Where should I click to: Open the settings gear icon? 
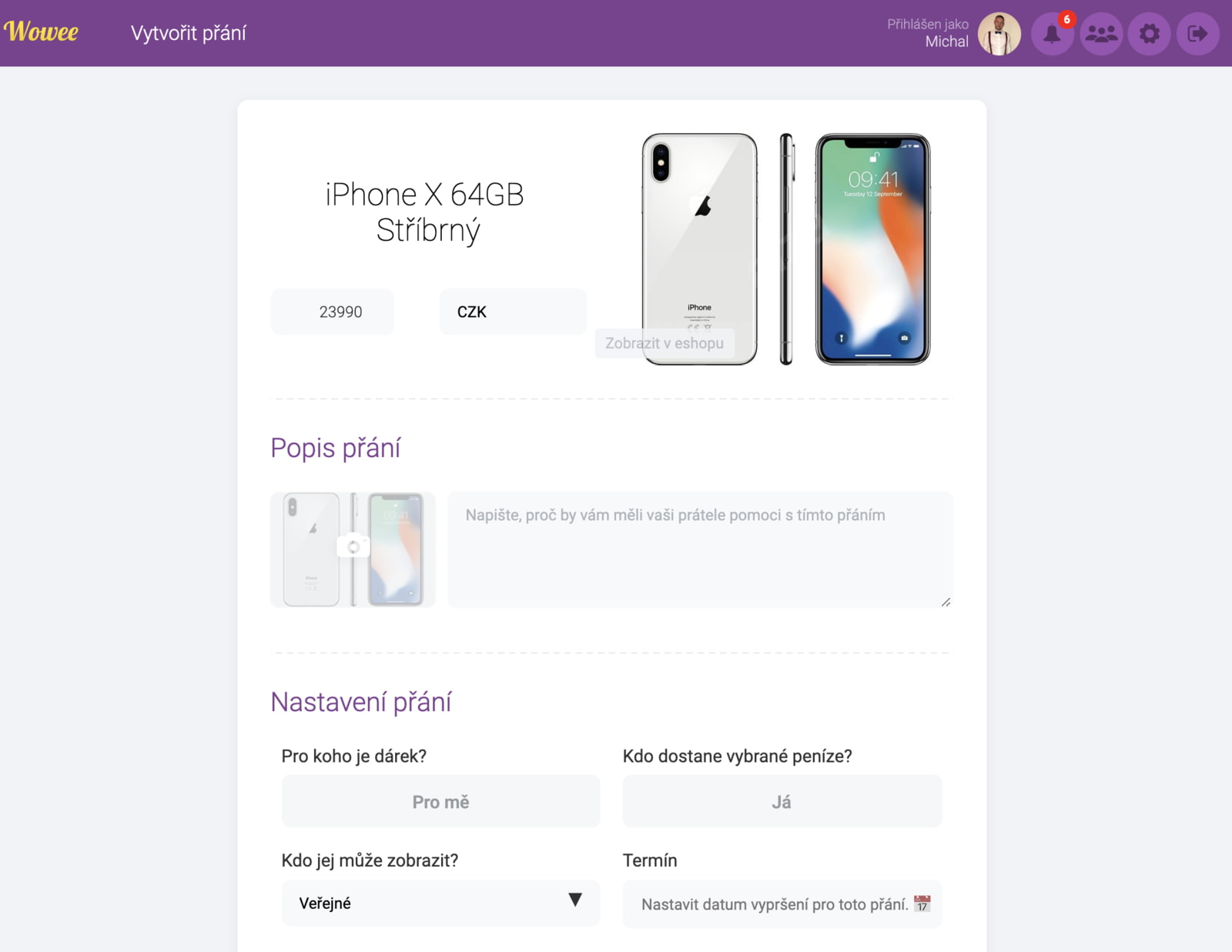point(1150,34)
